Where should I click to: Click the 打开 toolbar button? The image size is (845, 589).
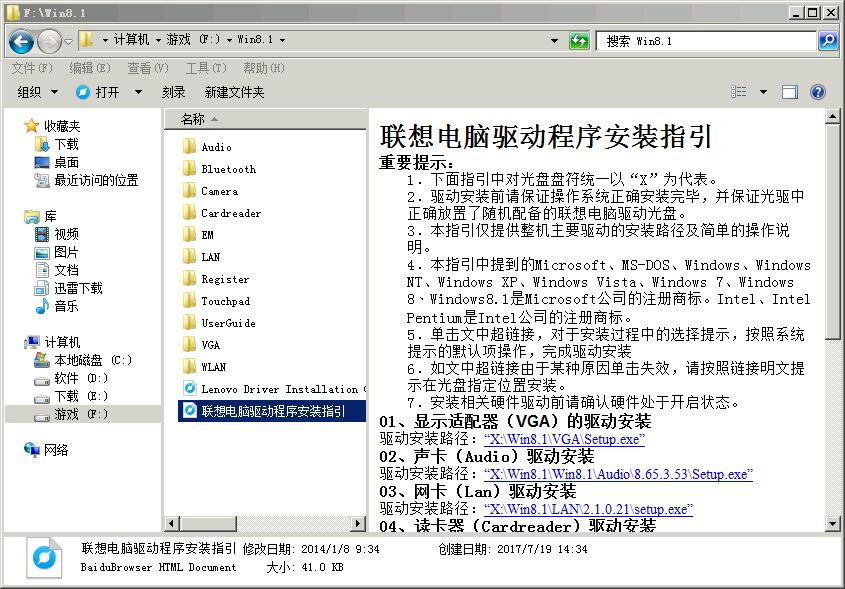(x=98, y=92)
